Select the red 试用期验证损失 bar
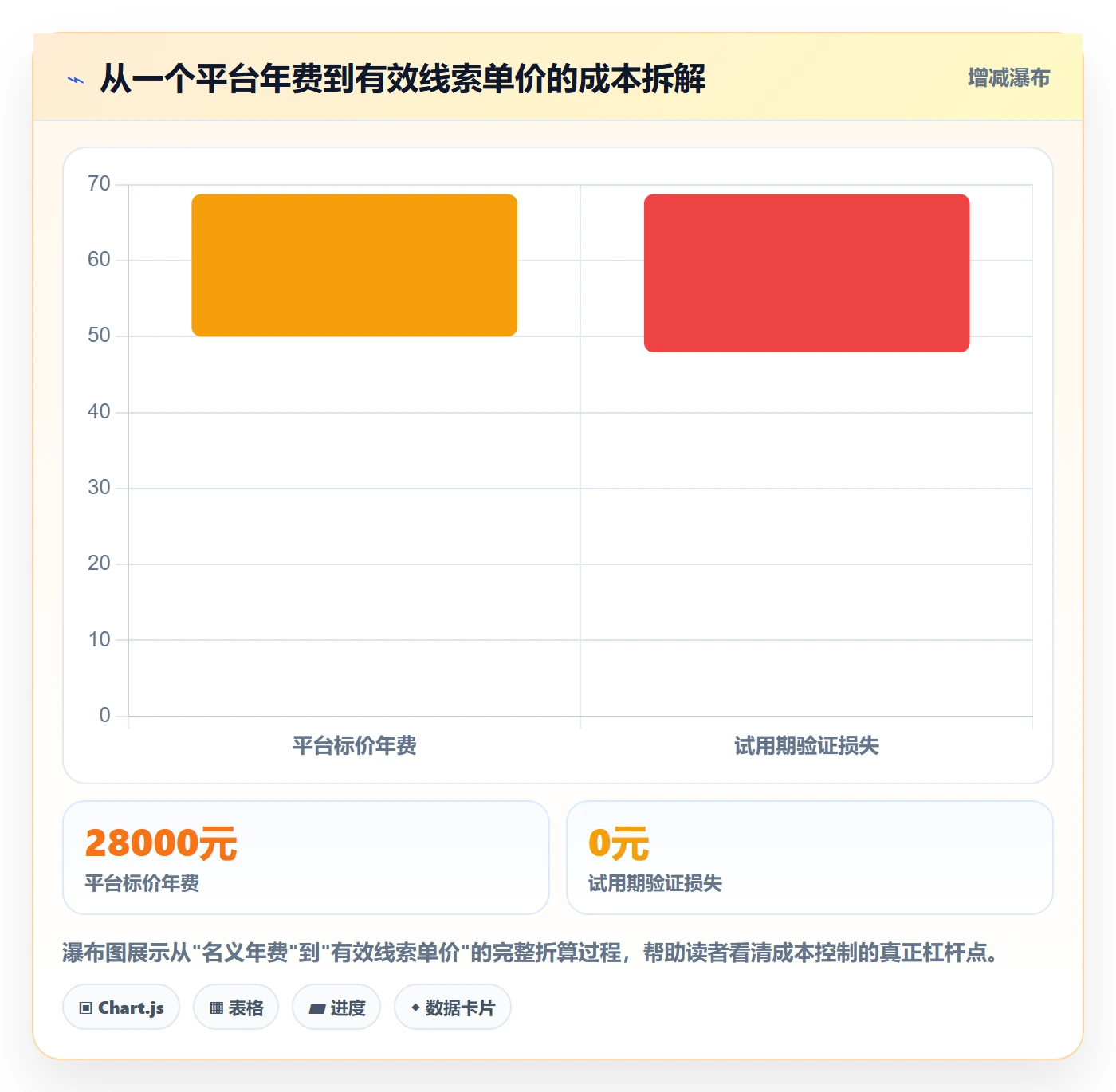This screenshot has height=1092, width=1116. pyautogui.click(x=807, y=273)
